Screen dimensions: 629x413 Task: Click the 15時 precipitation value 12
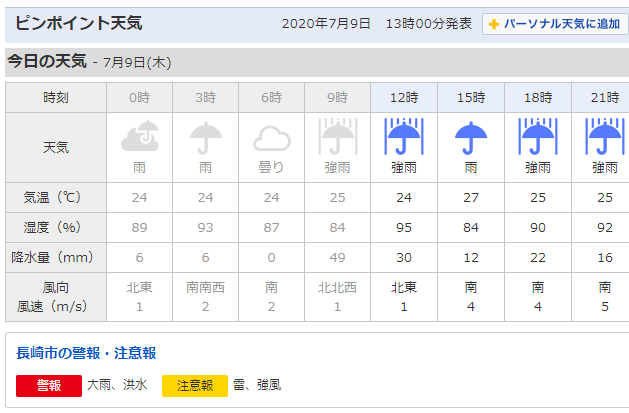pos(471,257)
